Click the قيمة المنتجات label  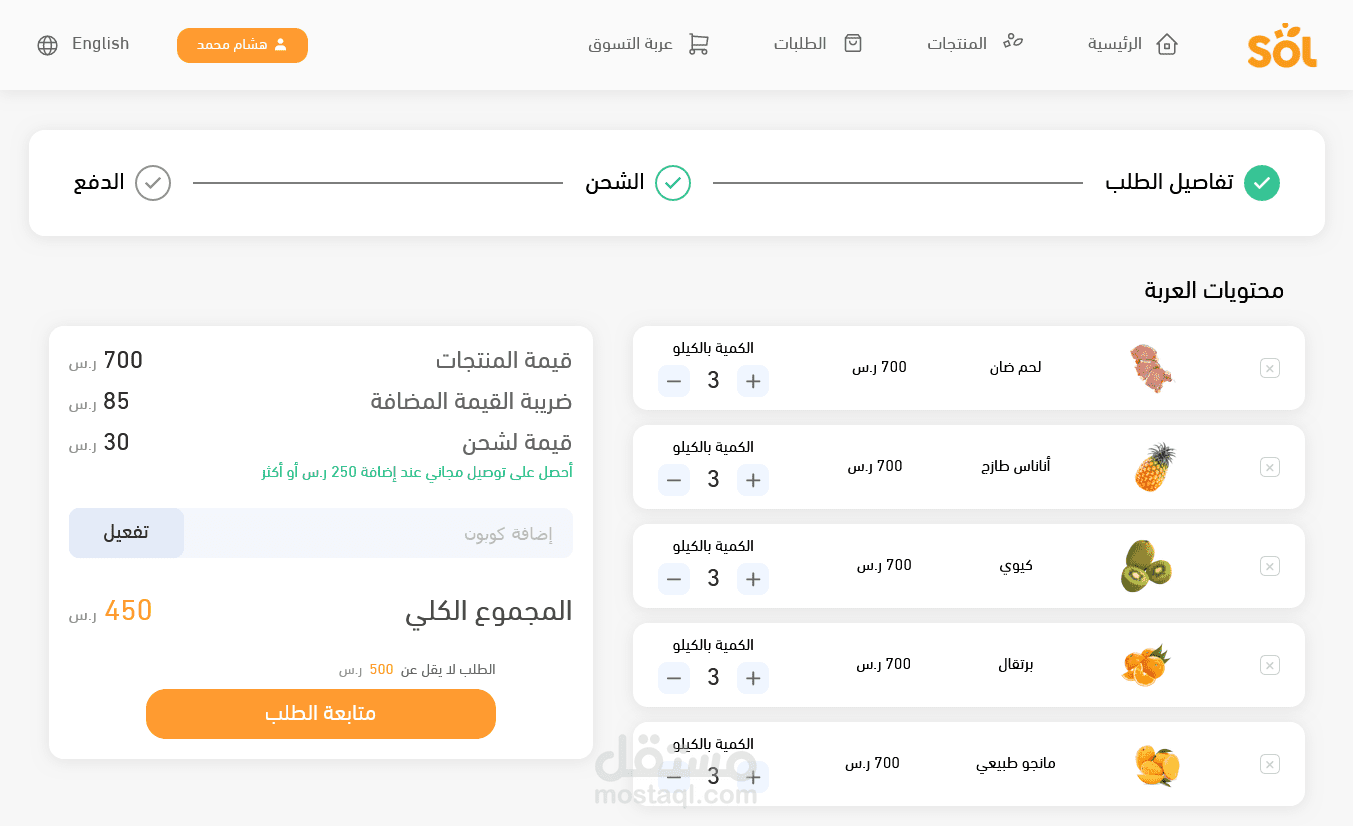tap(504, 360)
